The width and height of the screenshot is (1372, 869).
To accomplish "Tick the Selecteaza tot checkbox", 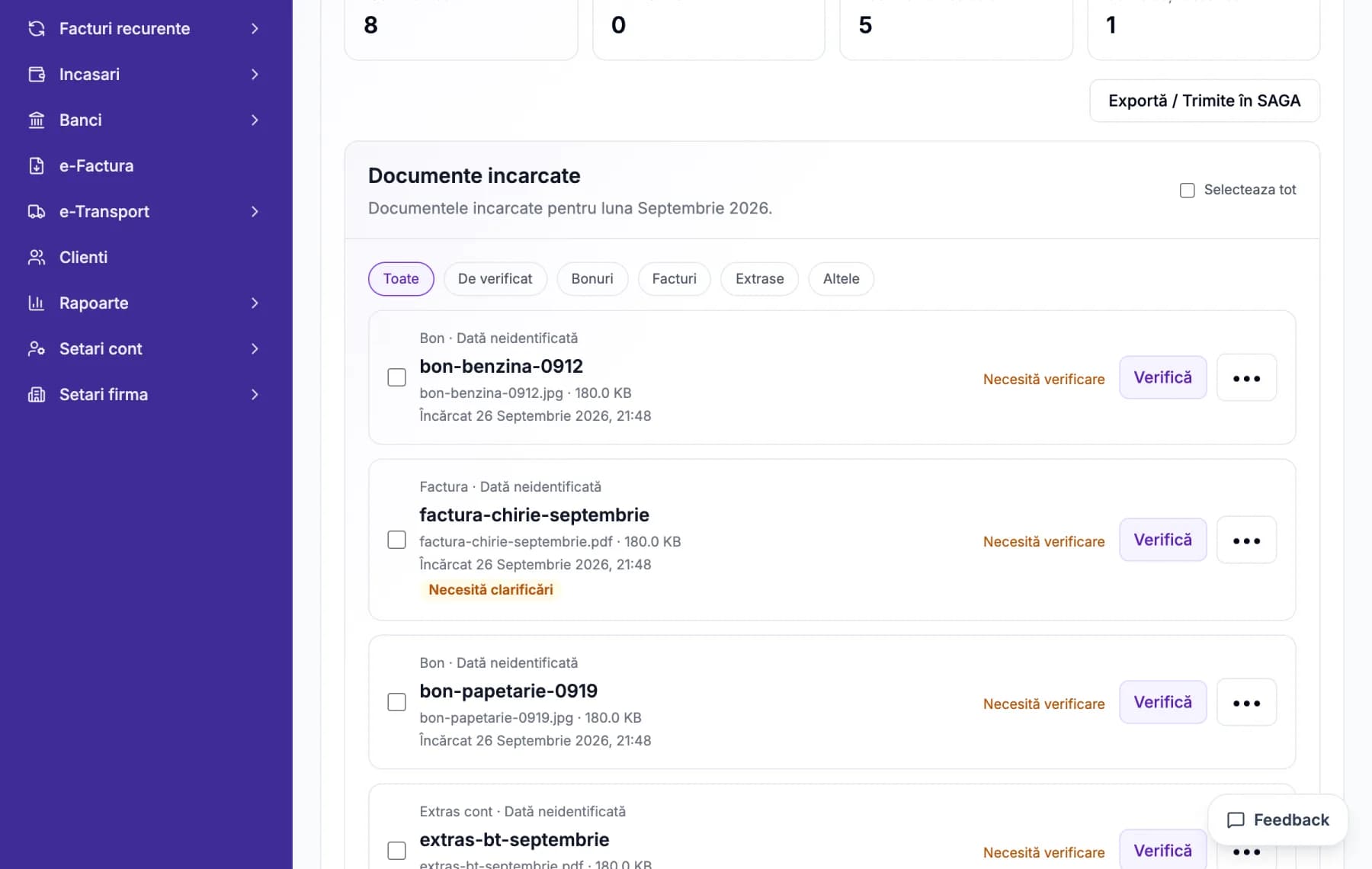I will coord(1187,191).
